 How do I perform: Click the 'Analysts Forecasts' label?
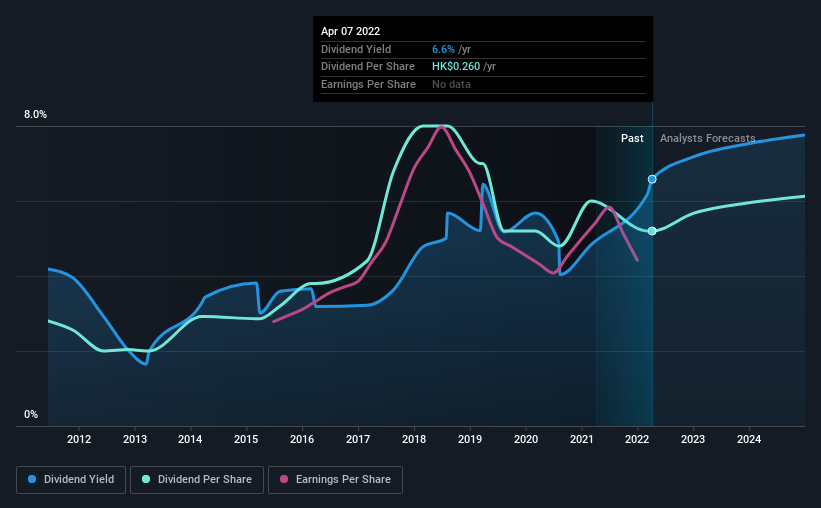[707, 138]
